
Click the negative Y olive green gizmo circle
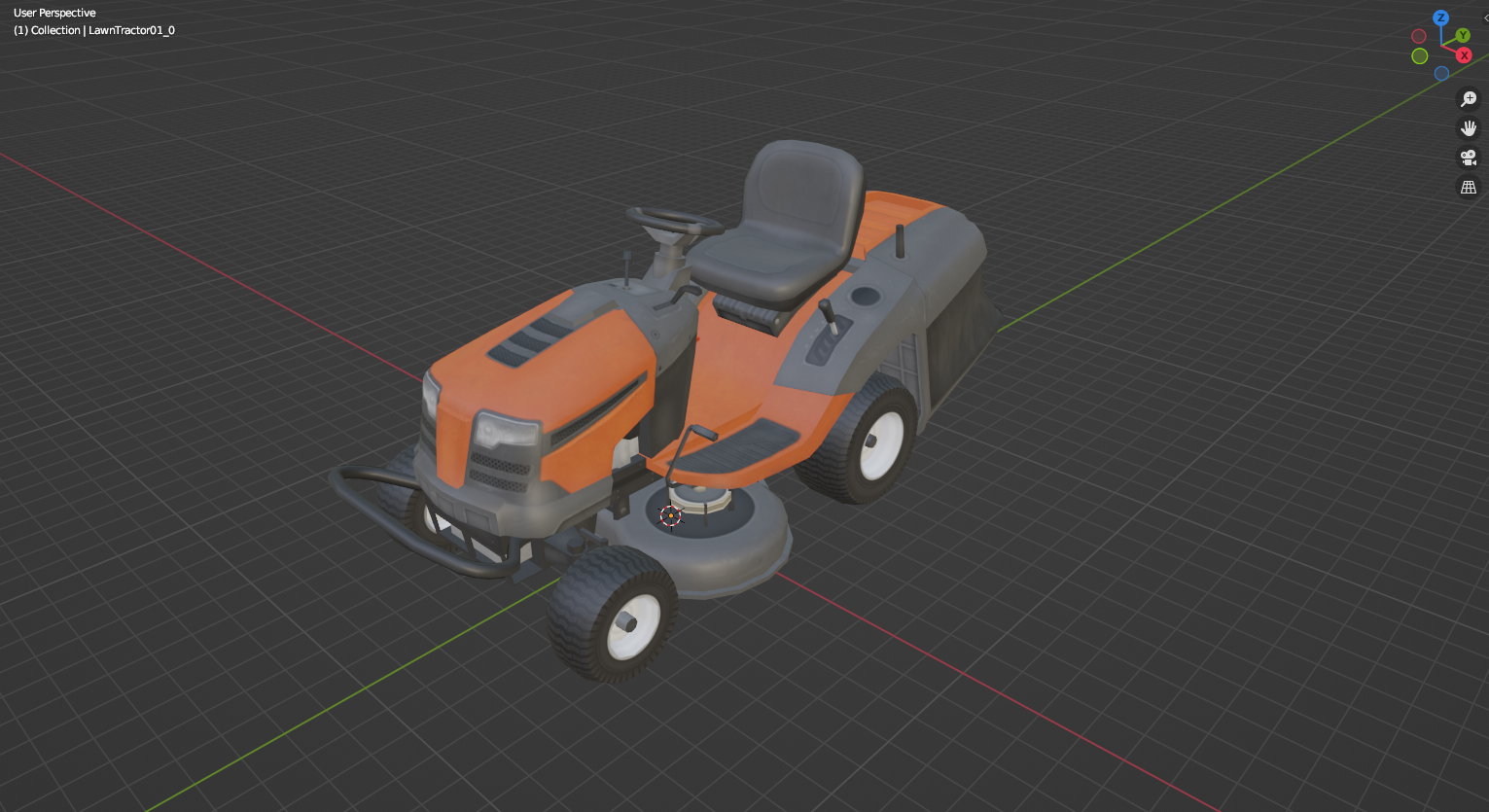(x=1420, y=56)
